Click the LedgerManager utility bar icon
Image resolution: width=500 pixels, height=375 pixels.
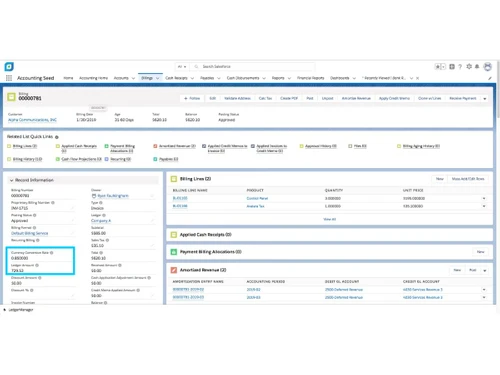[5, 310]
